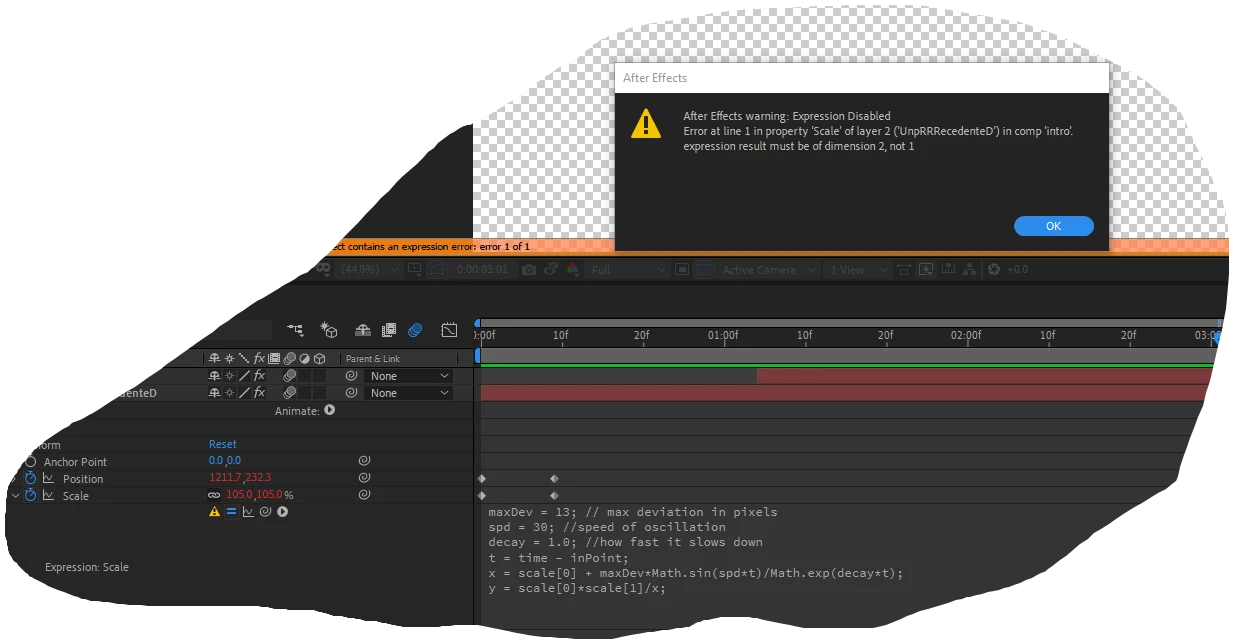Toggle region of interest icon
The width and height of the screenshot is (1234, 644).
pos(682,270)
